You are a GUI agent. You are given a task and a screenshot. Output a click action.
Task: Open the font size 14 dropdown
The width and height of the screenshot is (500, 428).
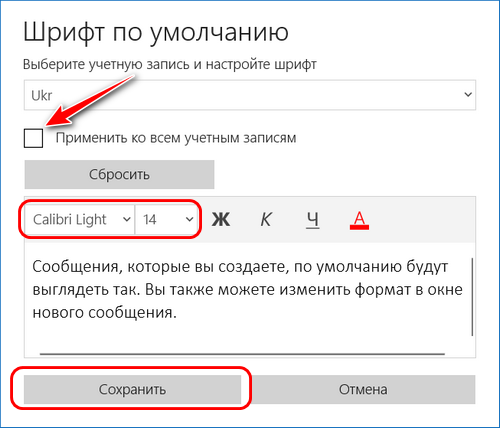pos(167,219)
